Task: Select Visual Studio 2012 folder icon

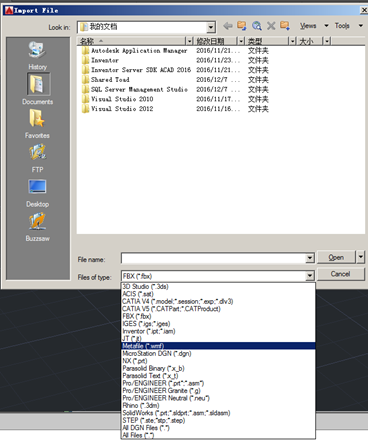Action: coord(85,109)
